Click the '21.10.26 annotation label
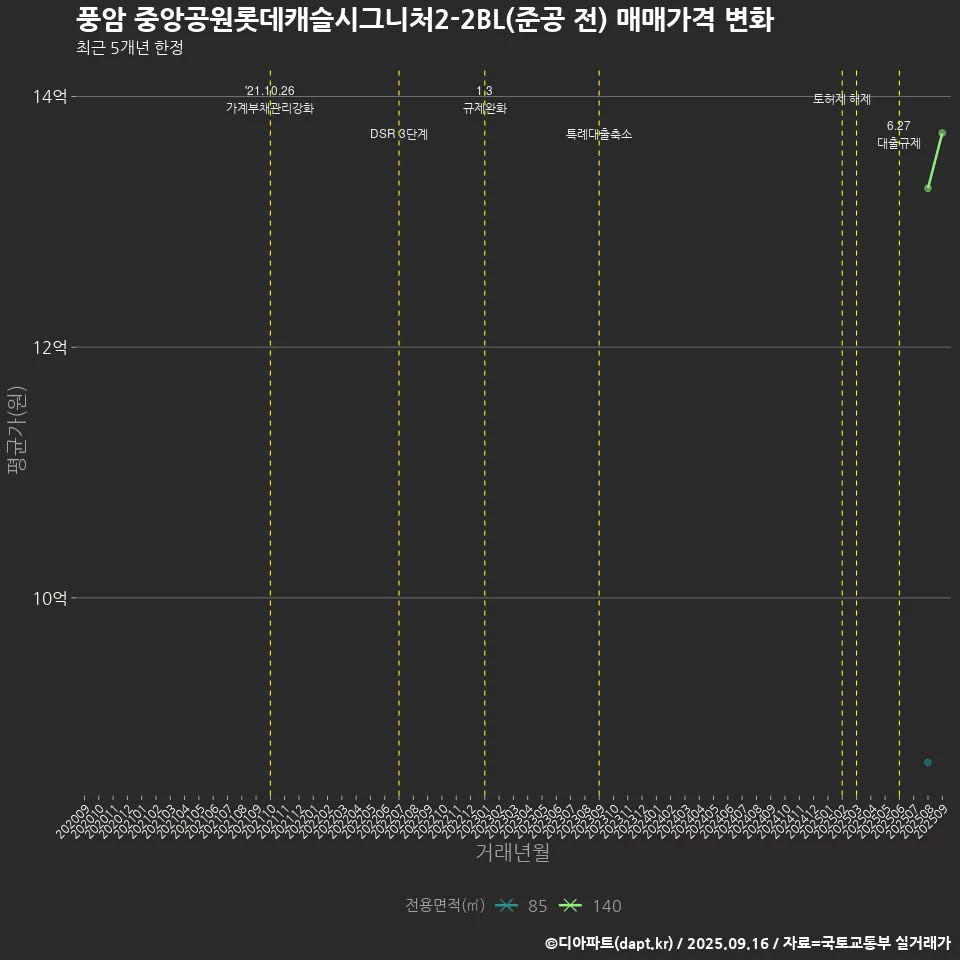The height and width of the screenshot is (960, 960). point(270,91)
